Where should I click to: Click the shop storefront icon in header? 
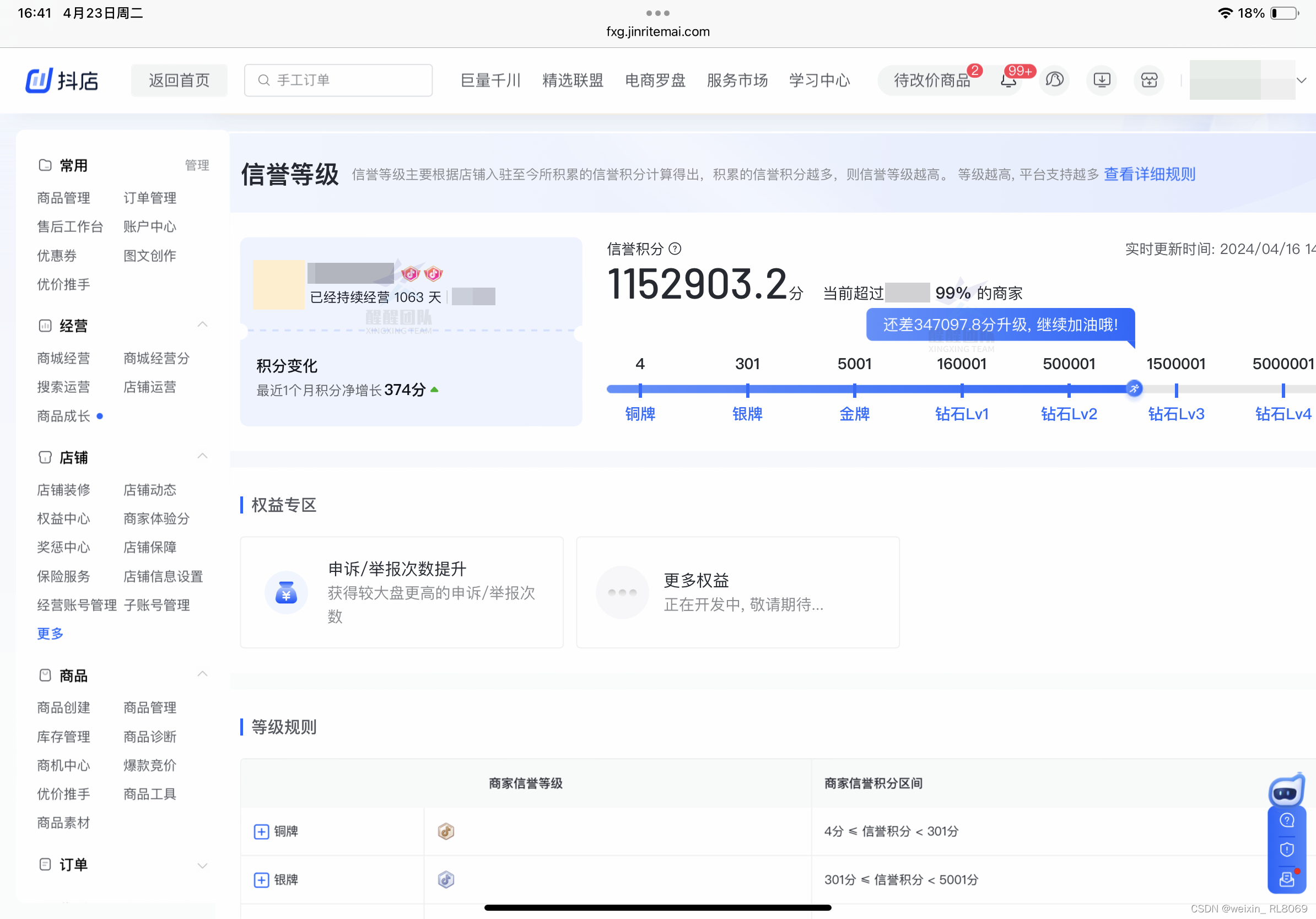point(1148,80)
